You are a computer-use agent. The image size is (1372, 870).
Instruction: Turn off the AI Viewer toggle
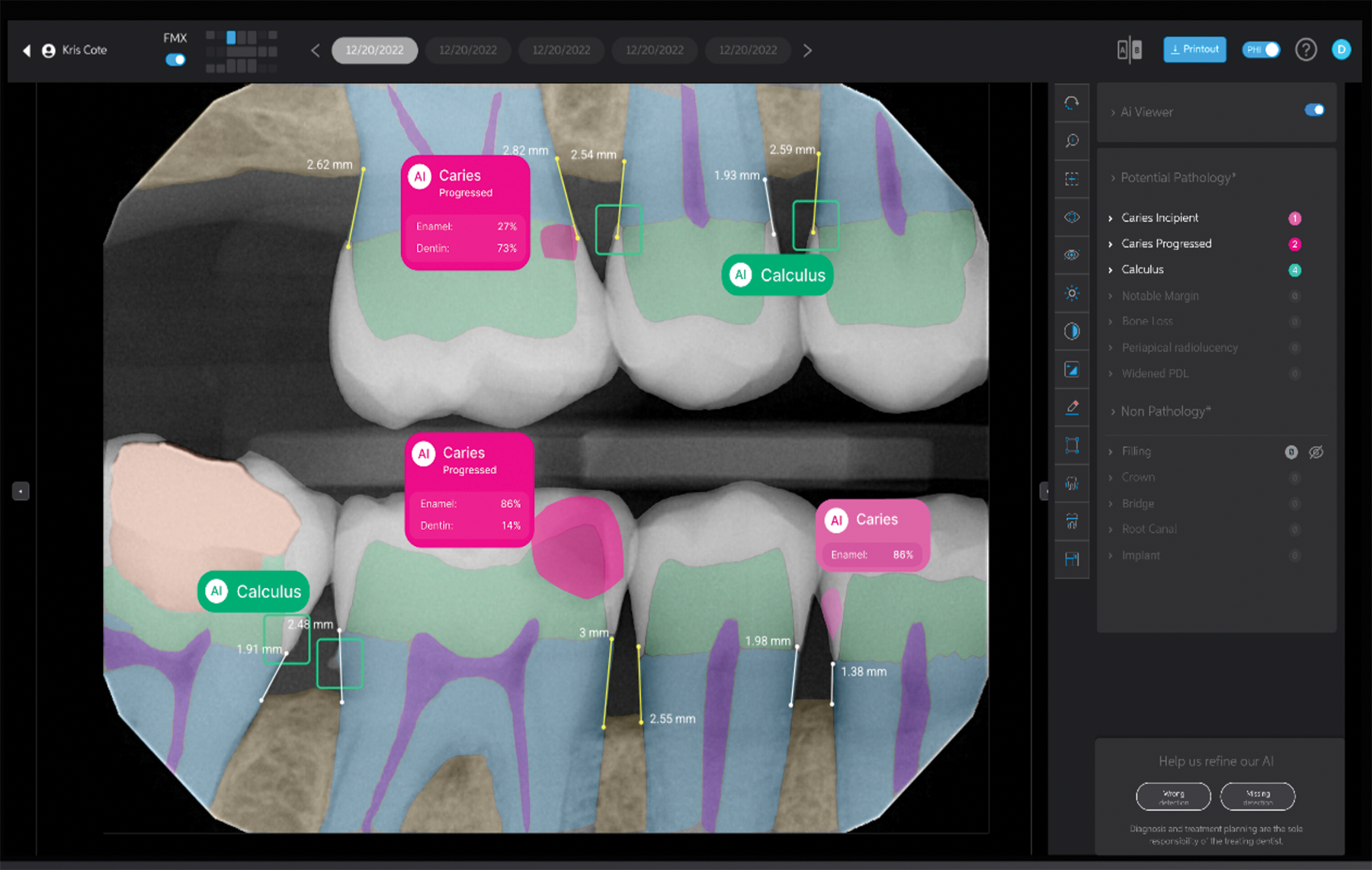pos(1314,111)
